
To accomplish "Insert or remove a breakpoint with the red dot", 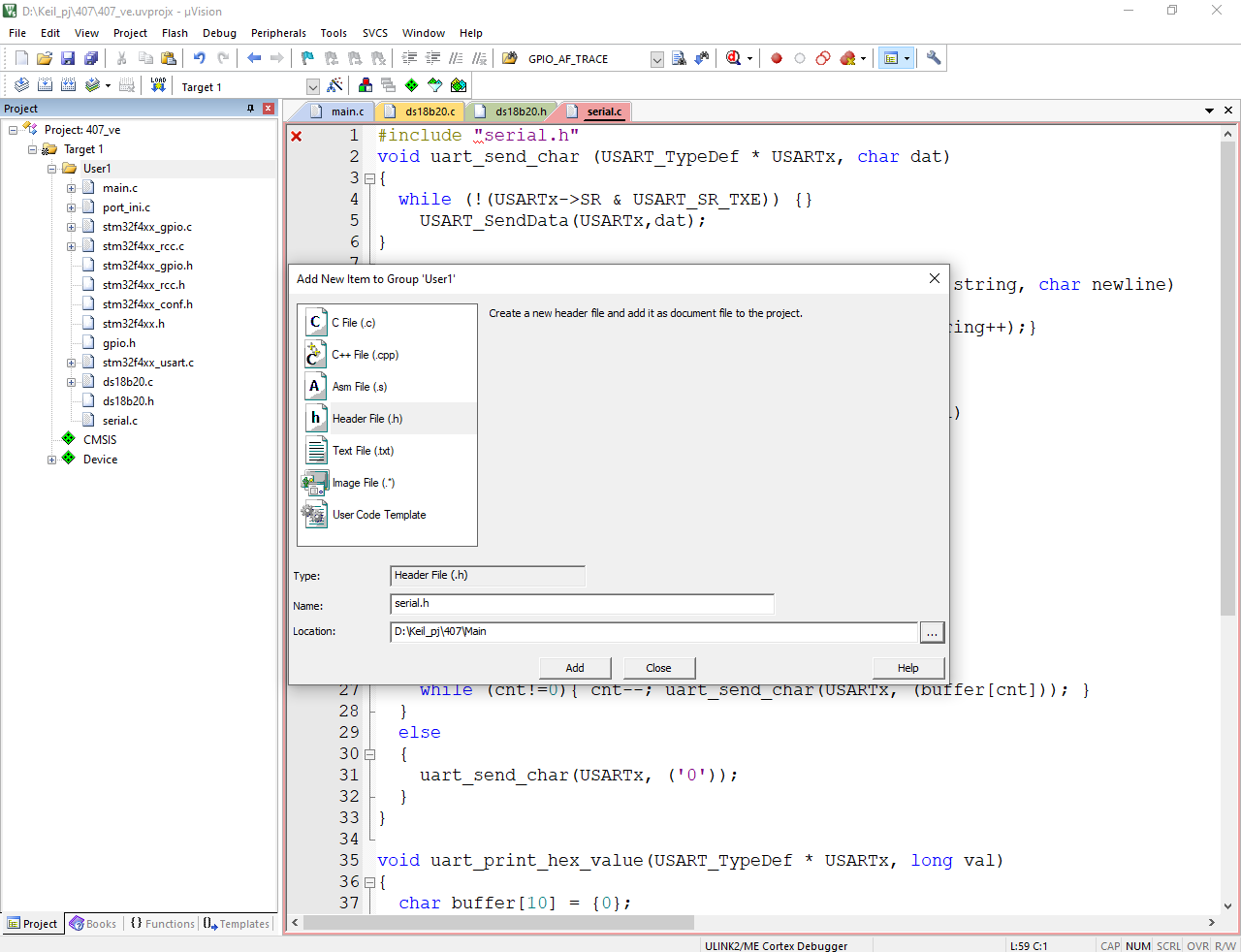I will point(777,58).
